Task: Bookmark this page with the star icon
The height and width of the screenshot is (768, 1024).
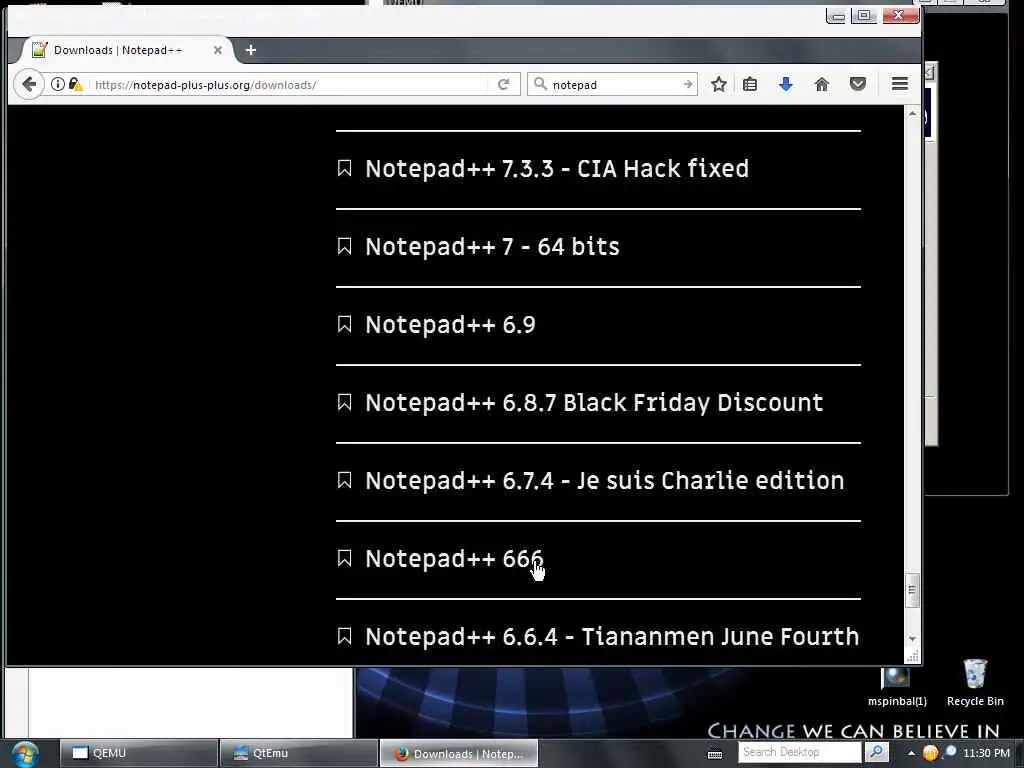Action: coord(719,84)
